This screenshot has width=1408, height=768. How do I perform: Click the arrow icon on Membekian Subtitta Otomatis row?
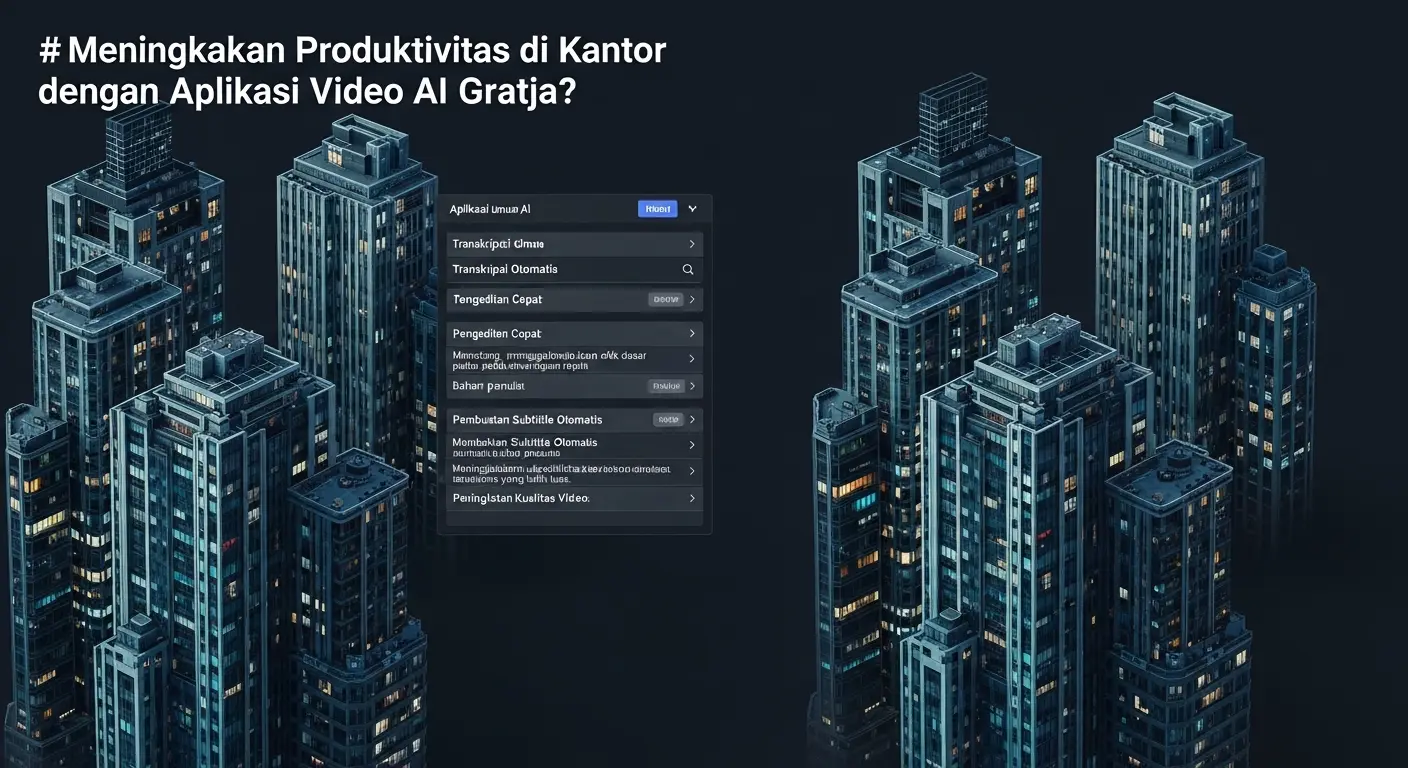point(692,445)
